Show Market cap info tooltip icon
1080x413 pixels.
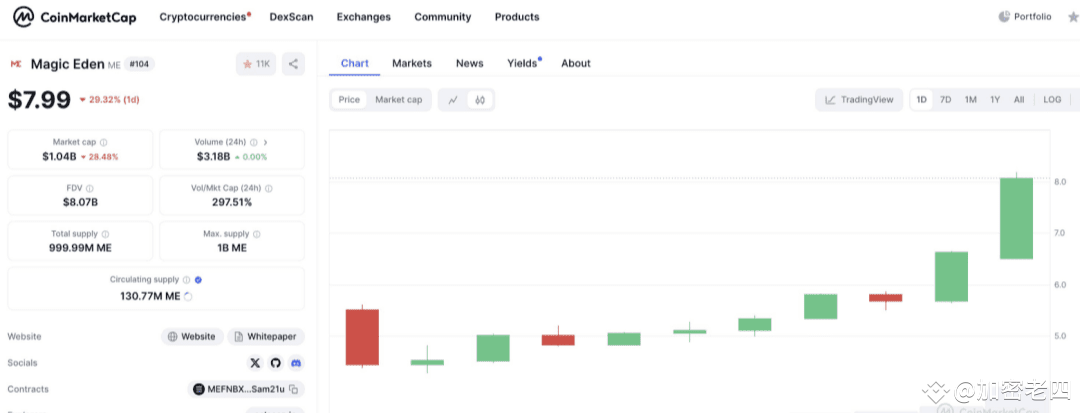(x=103, y=142)
